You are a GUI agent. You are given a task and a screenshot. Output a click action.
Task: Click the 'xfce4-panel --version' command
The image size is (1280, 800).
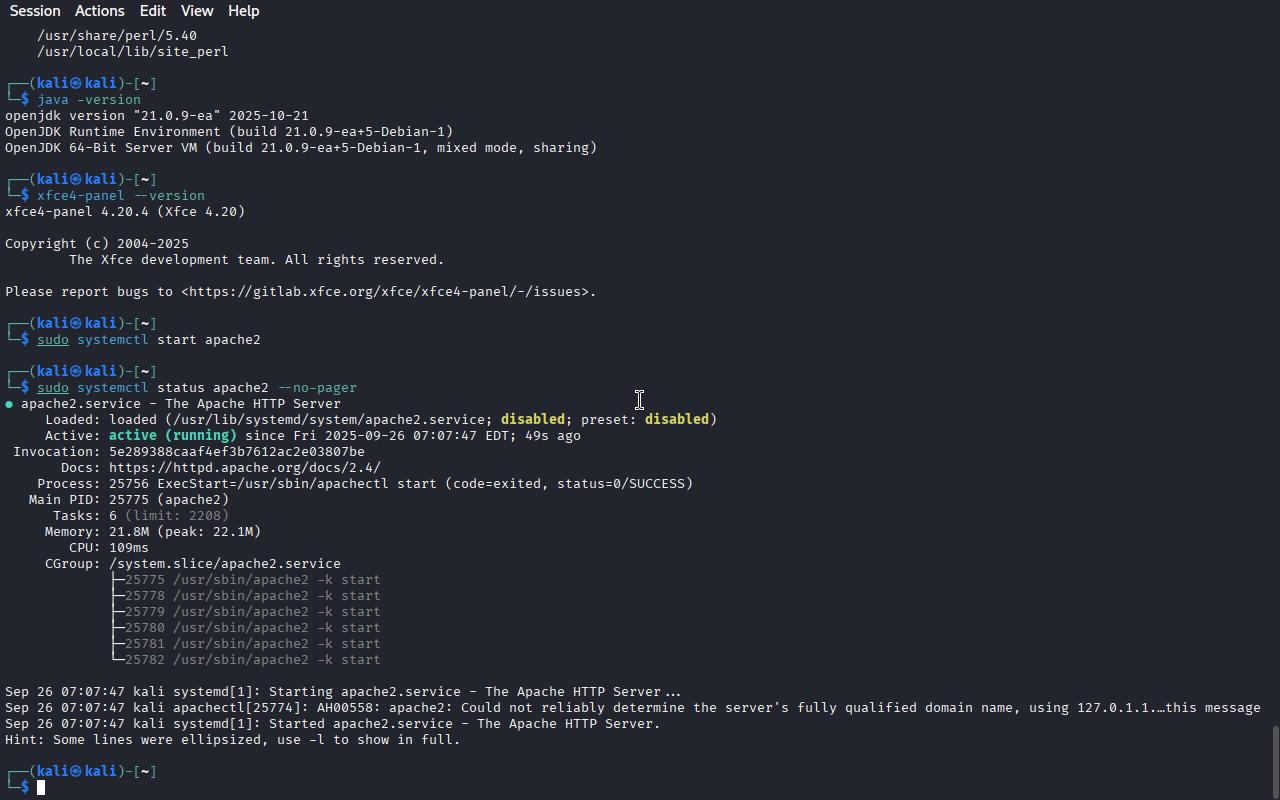(121, 196)
